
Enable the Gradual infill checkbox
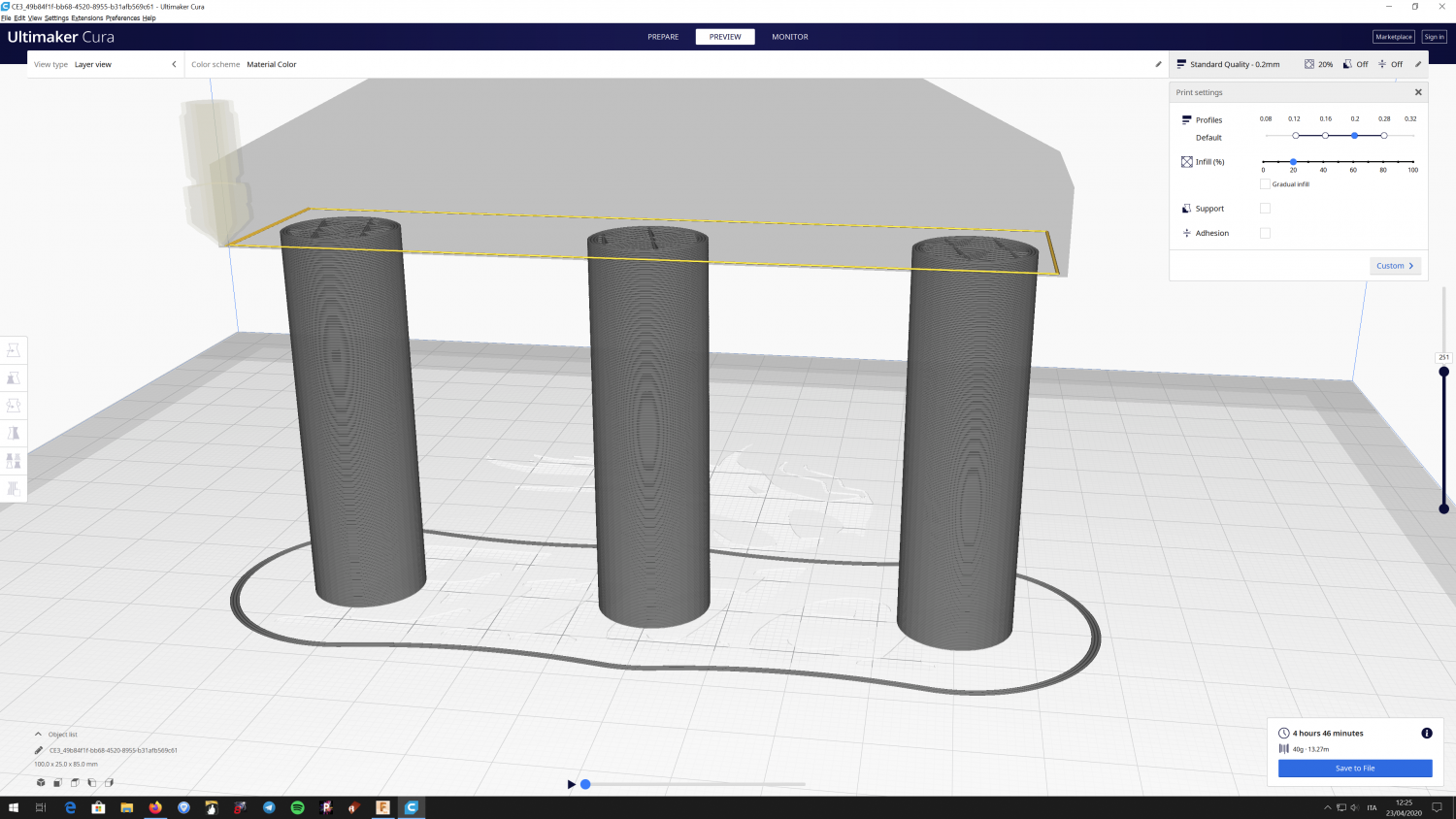coord(1265,184)
